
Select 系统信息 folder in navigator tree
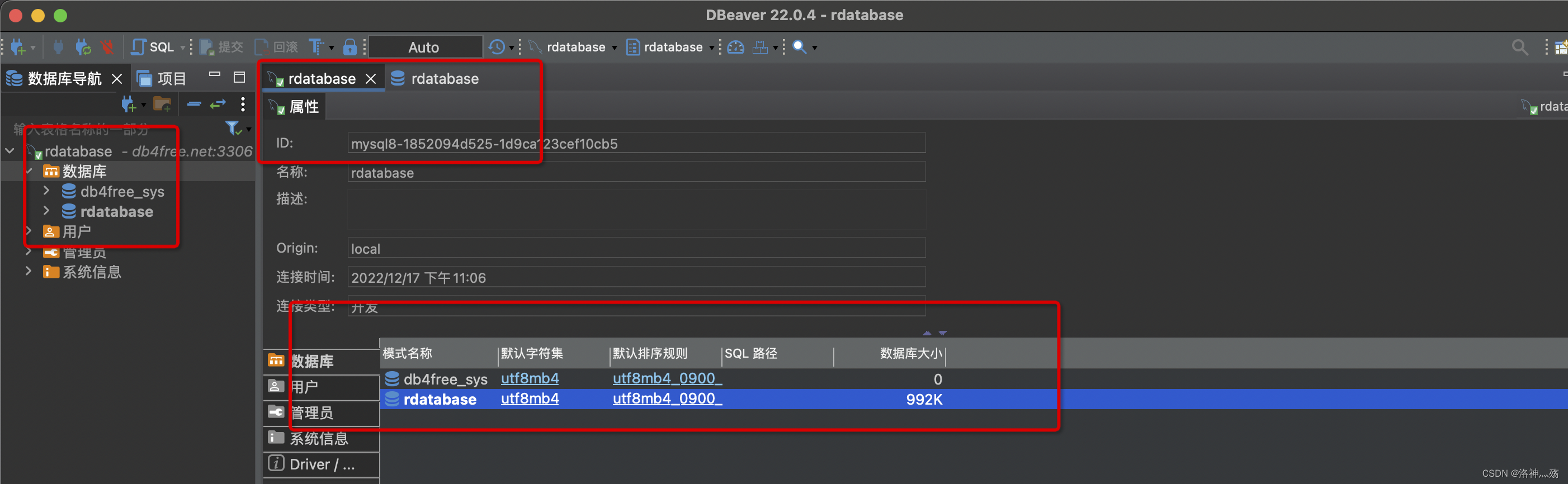tap(91, 271)
